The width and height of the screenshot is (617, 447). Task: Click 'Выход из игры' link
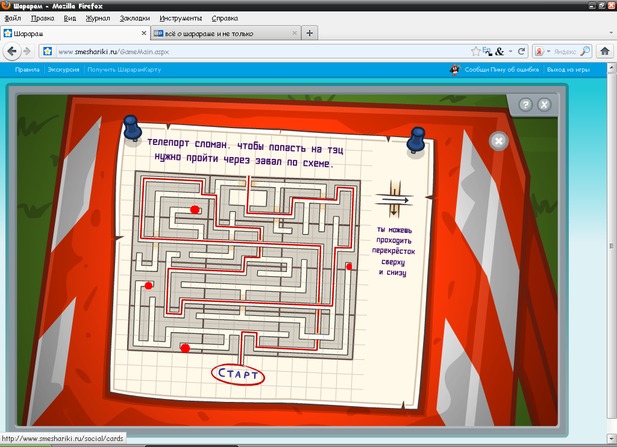(568, 70)
